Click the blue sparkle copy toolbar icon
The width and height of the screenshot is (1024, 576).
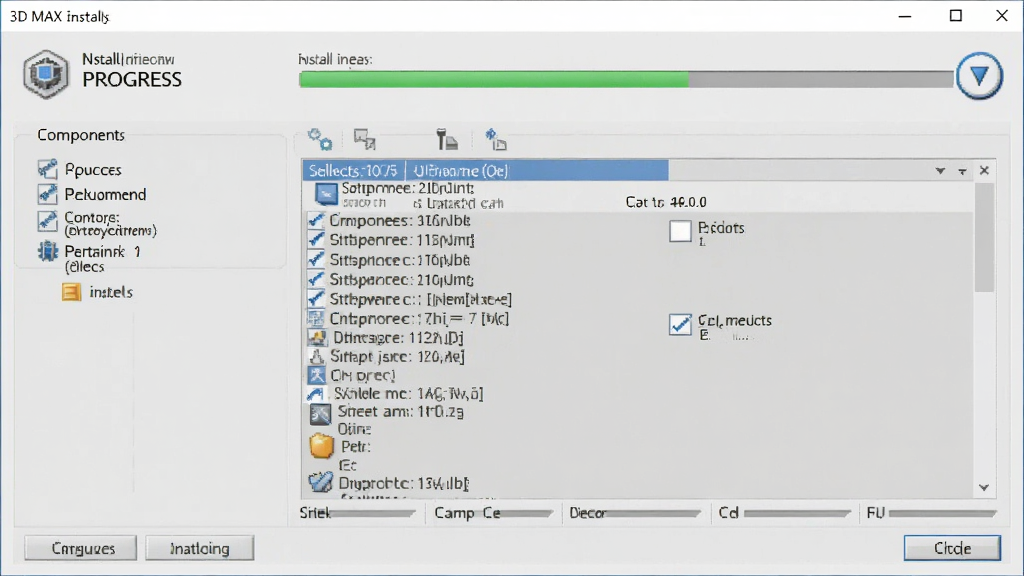pos(496,139)
